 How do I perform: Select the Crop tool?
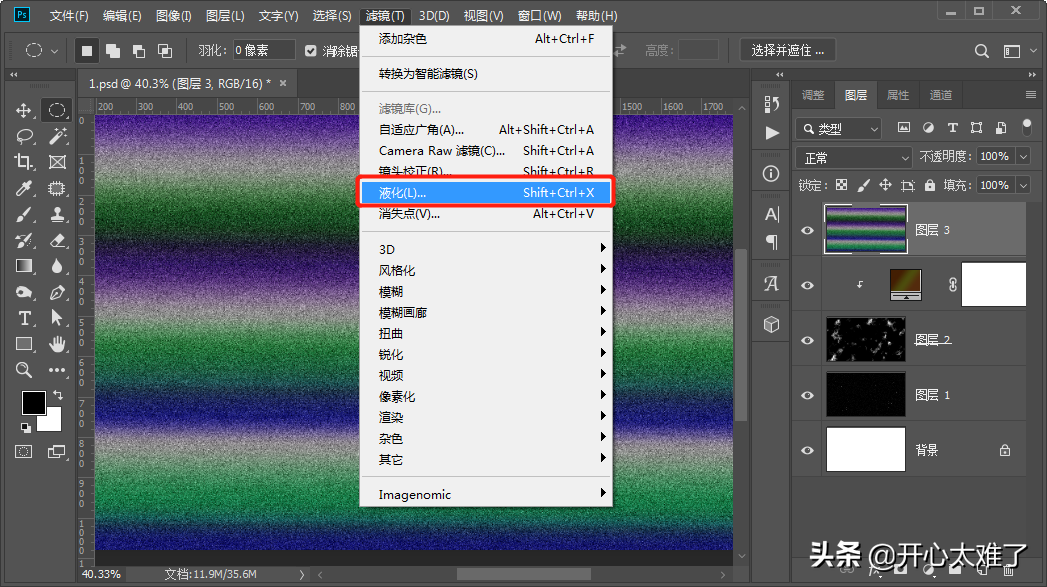point(24,162)
